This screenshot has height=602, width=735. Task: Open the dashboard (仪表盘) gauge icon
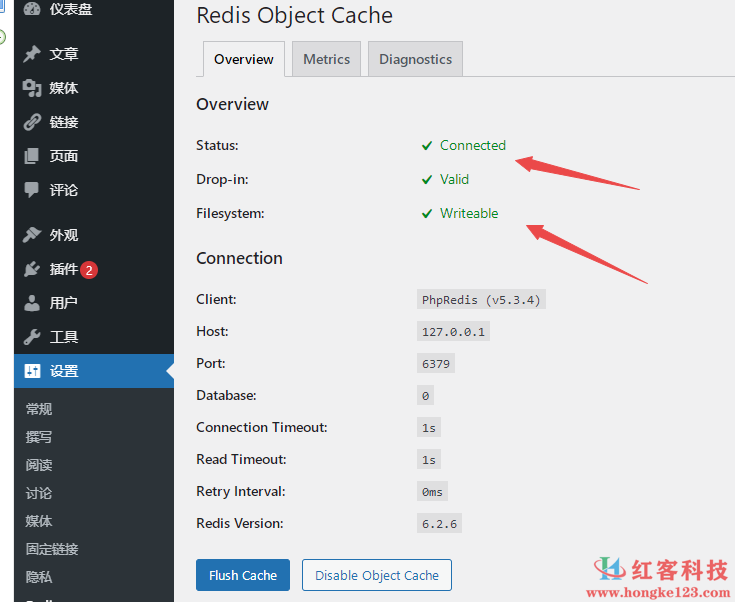tap(32, 8)
